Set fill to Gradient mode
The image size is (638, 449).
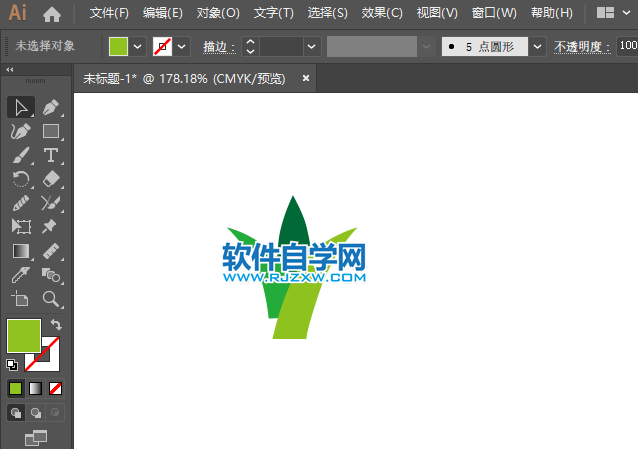pyautogui.click(x=35, y=388)
